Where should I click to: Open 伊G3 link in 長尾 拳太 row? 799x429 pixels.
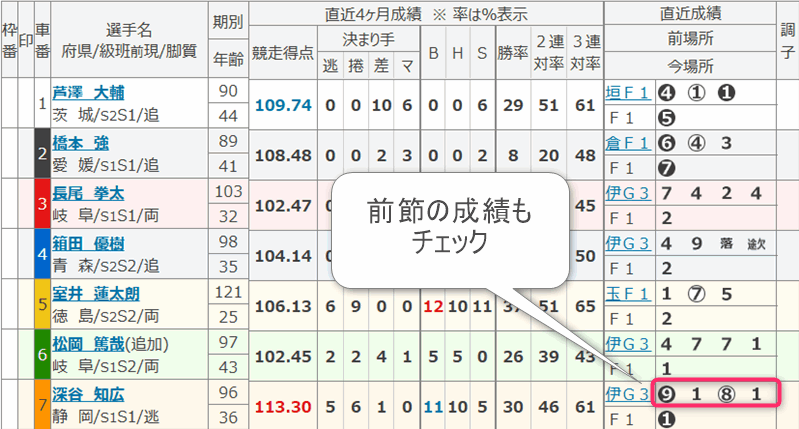[x=628, y=194]
